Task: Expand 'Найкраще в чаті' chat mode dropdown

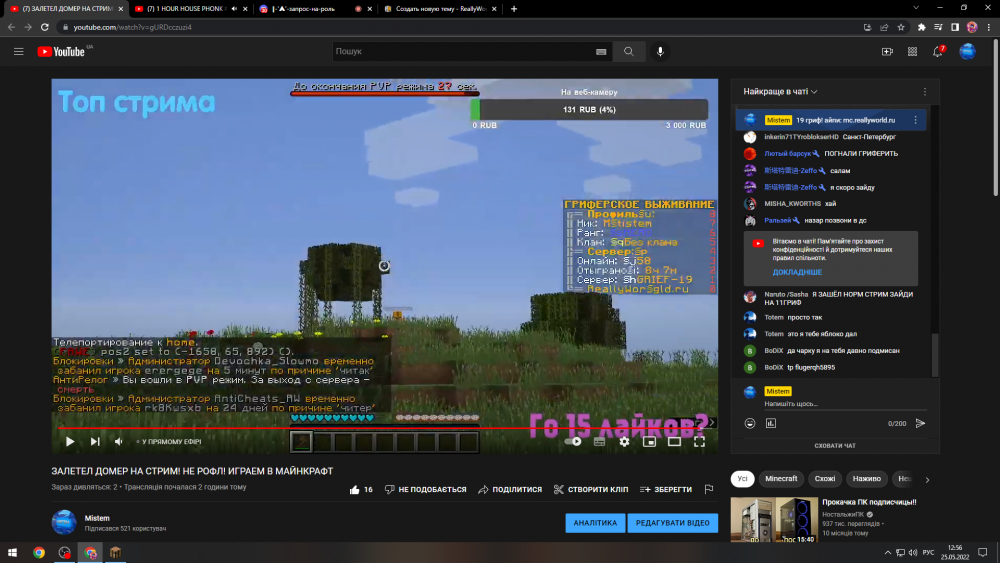Action: (x=780, y=92)
